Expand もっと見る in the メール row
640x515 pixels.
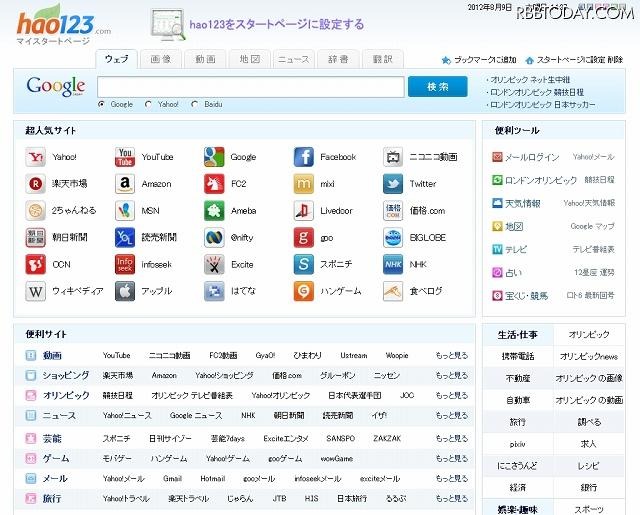click(451, 479)
